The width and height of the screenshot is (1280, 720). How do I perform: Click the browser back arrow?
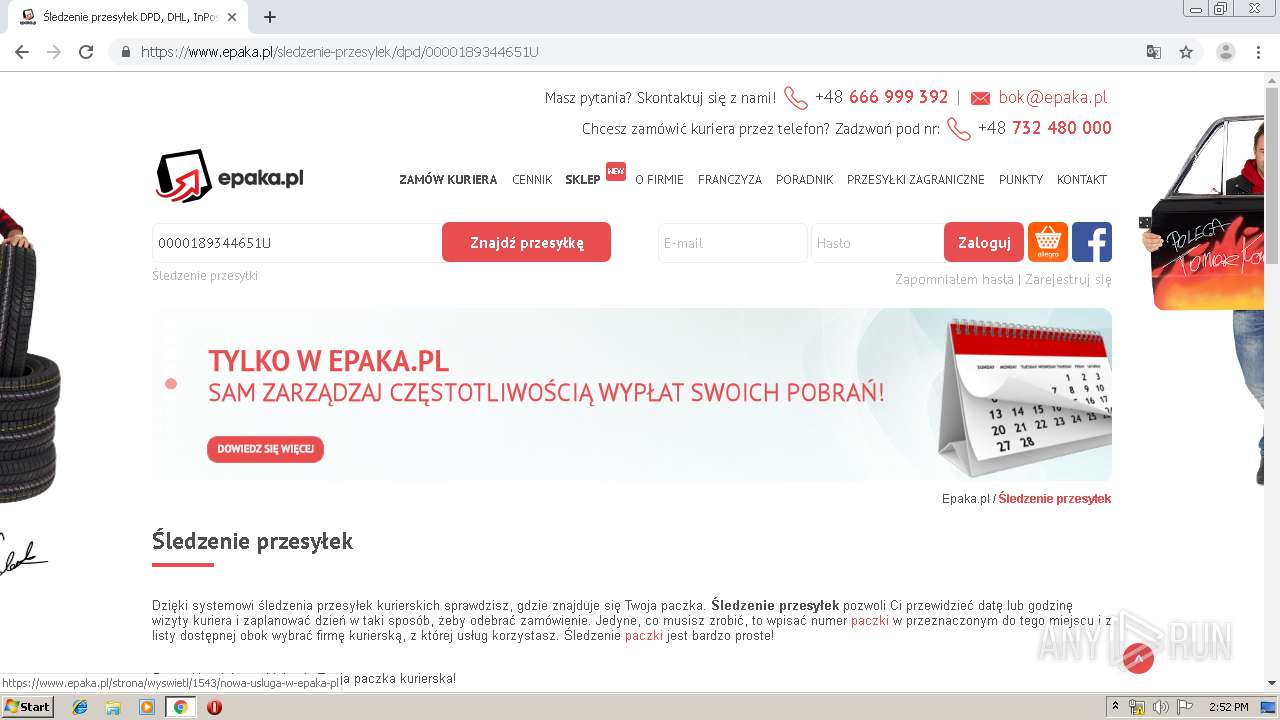coord(22,52)
